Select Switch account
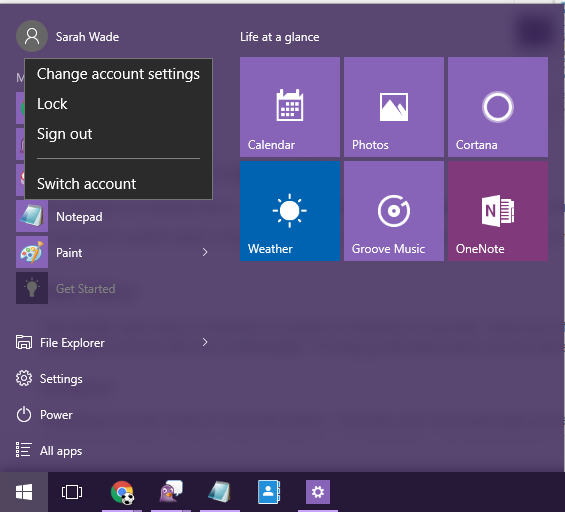This screenshot has height=512, width=565. pyautogui.click(x=118, y=184)
